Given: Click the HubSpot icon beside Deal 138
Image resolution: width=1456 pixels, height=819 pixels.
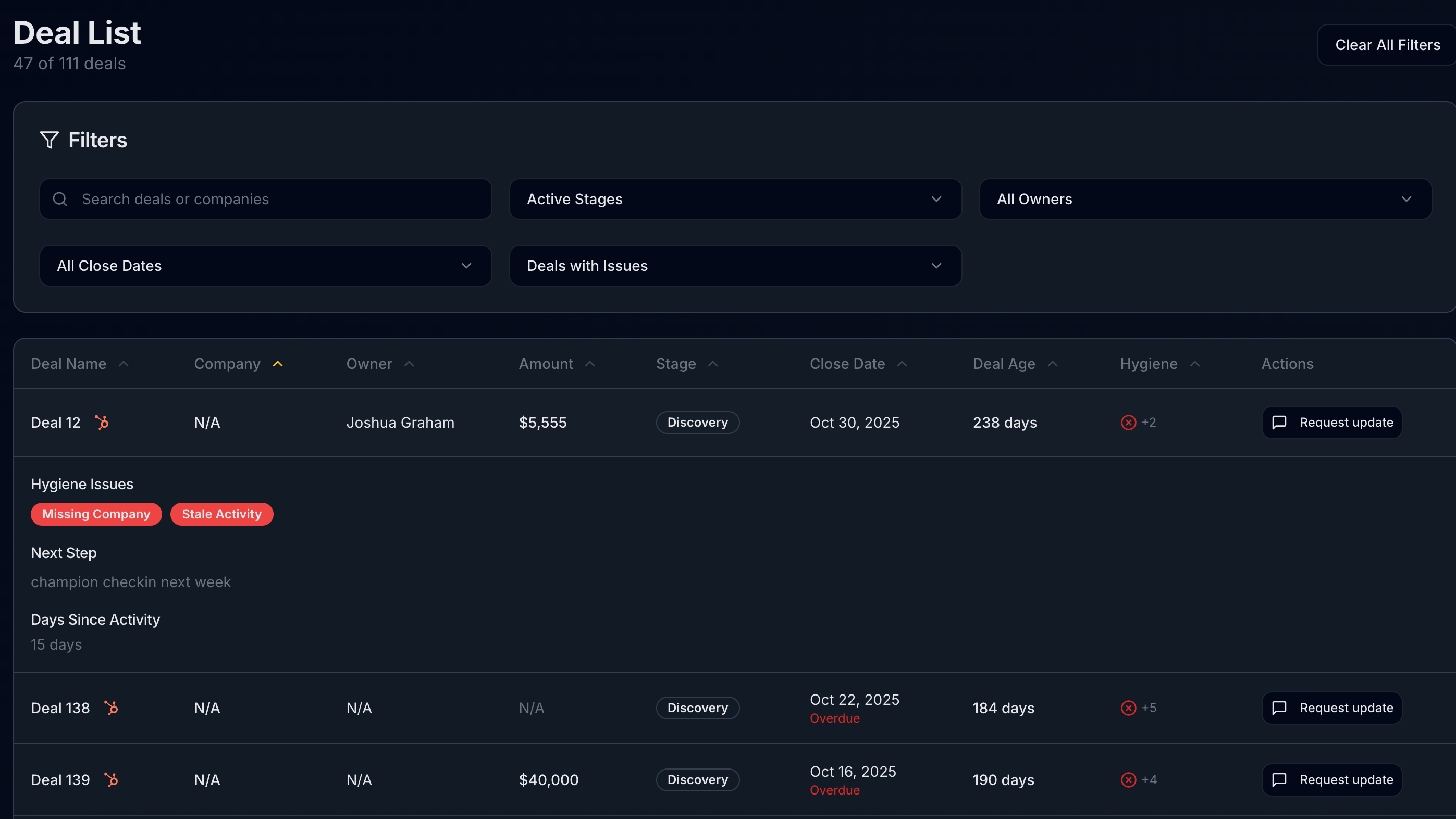Looking at the screenshot, I should coord(112,708).
